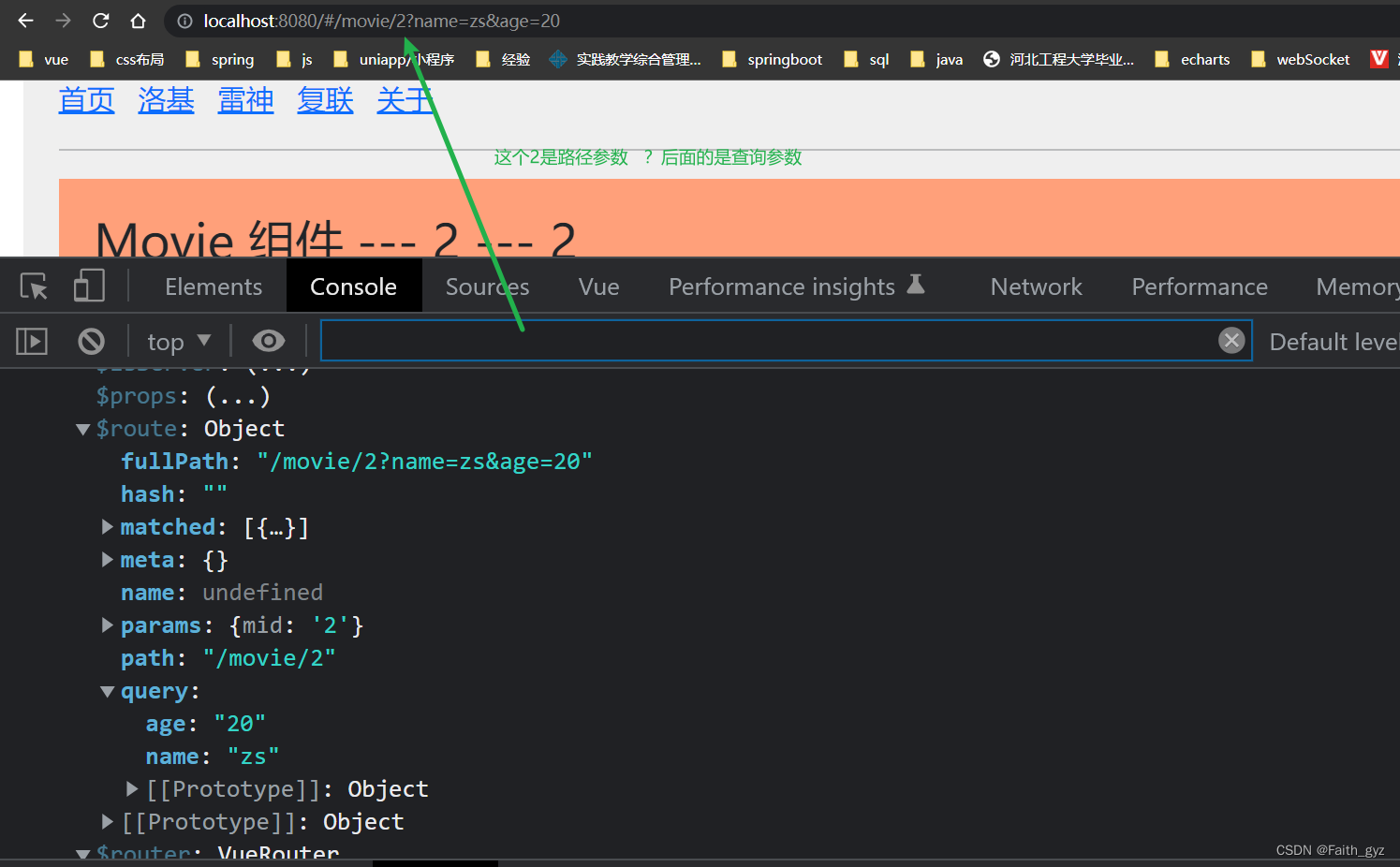
Task: Click the eye live expression icon
Action: click(x=269, y=341)
